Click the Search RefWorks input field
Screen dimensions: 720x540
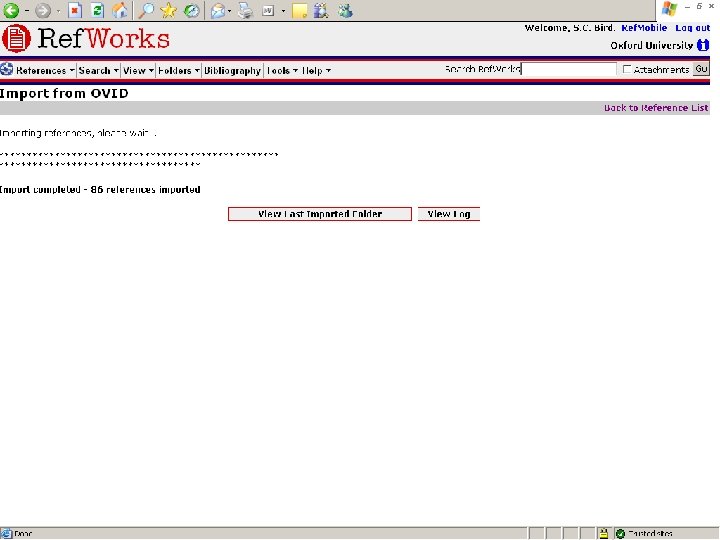pos(568,69)
